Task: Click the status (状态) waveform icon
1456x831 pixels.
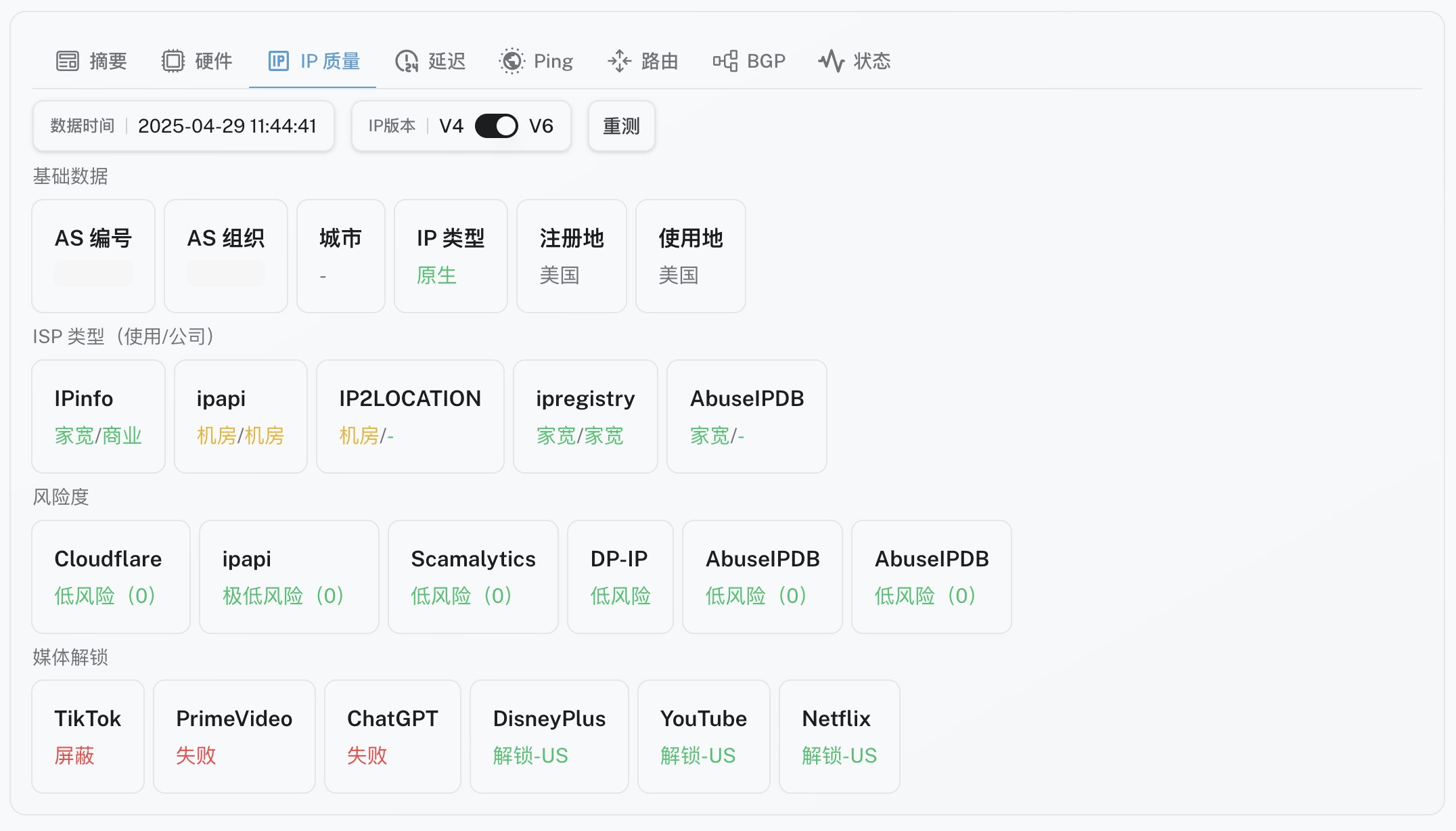Action: tap(832, 61)
